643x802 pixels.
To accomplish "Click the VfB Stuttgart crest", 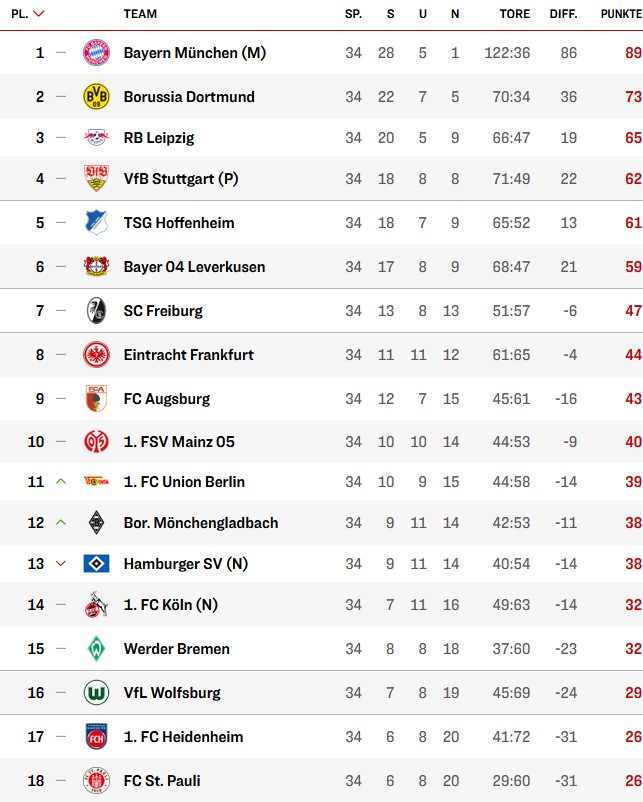I will pyautogui.click(x=96, y=179).
